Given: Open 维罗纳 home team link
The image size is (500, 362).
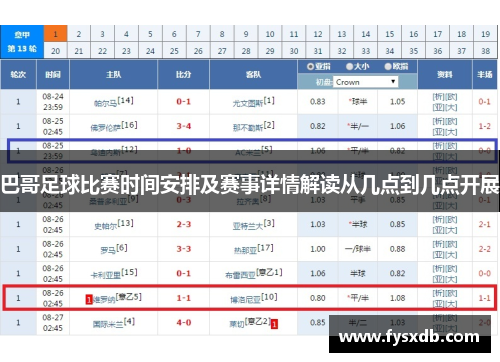Looking at the screenshot, I should pyautogui.click(x=104, y=300).
